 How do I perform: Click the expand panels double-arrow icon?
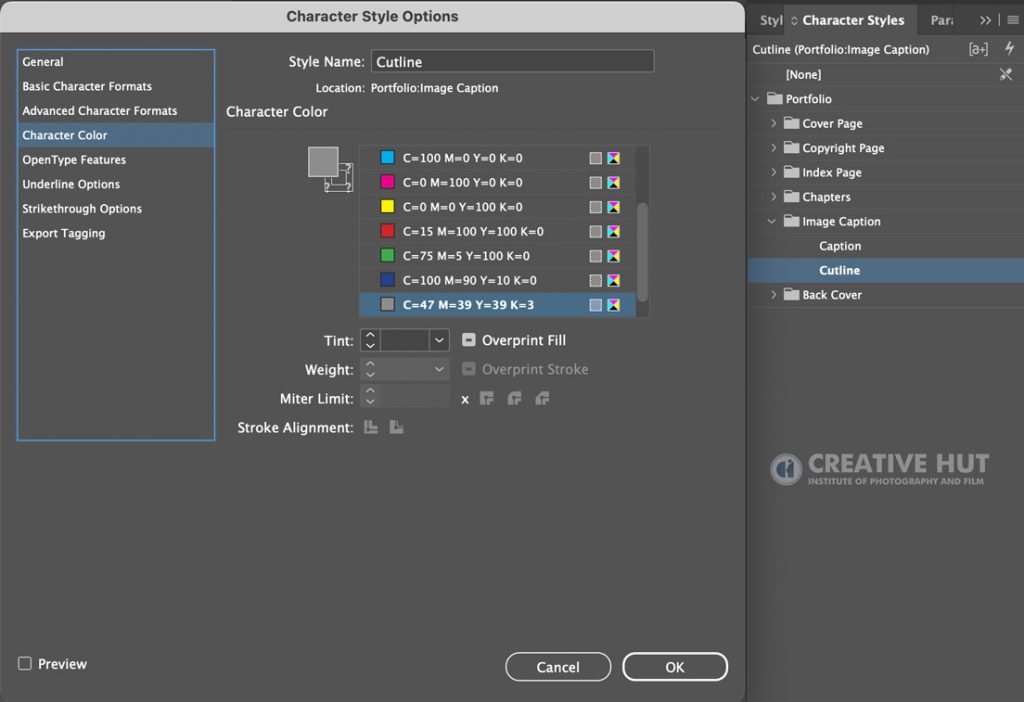[985, 20]
